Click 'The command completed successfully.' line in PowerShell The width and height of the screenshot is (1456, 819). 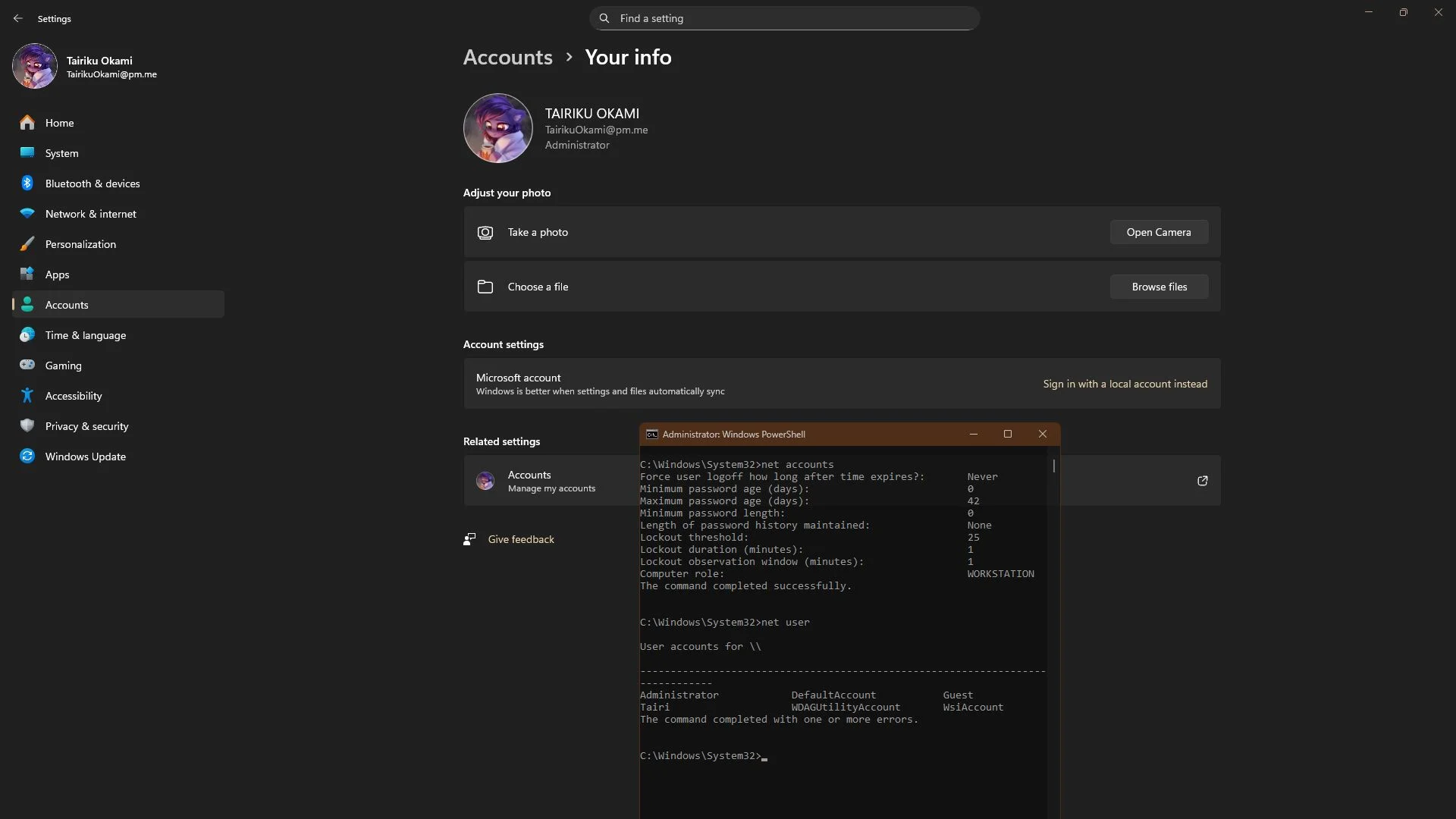[745, 586]
